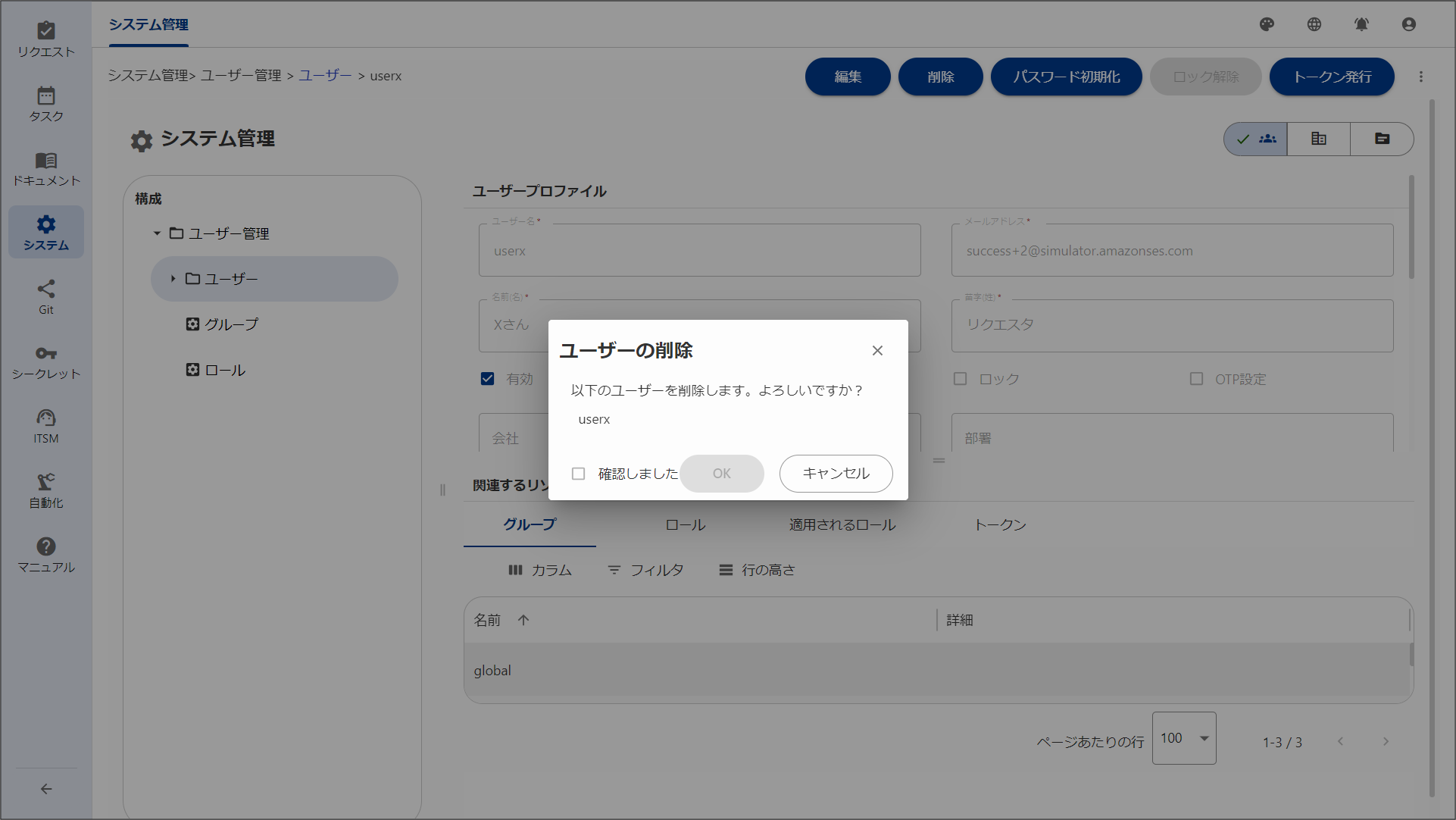This screenshot has width=1456, height=820.
Task: Select the global table row
Action: [936, 670]
